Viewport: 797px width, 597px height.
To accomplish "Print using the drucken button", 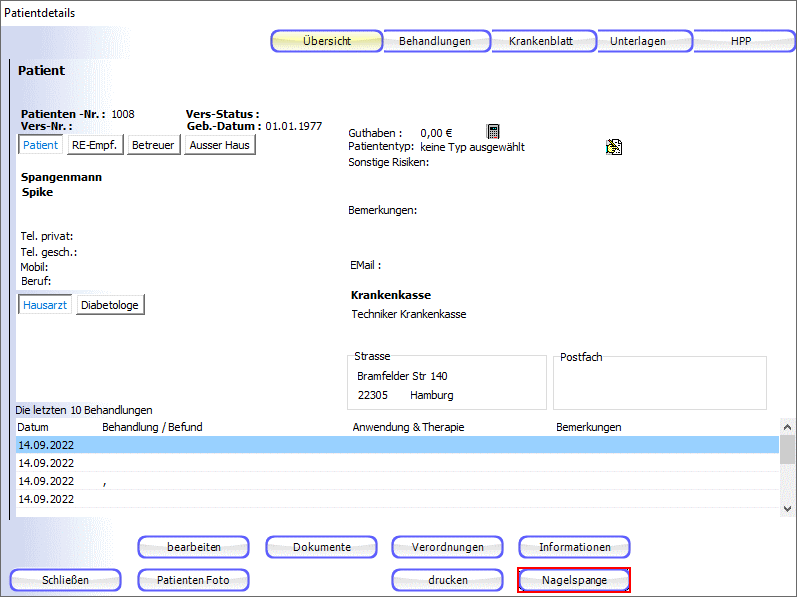I will [447, 580].
